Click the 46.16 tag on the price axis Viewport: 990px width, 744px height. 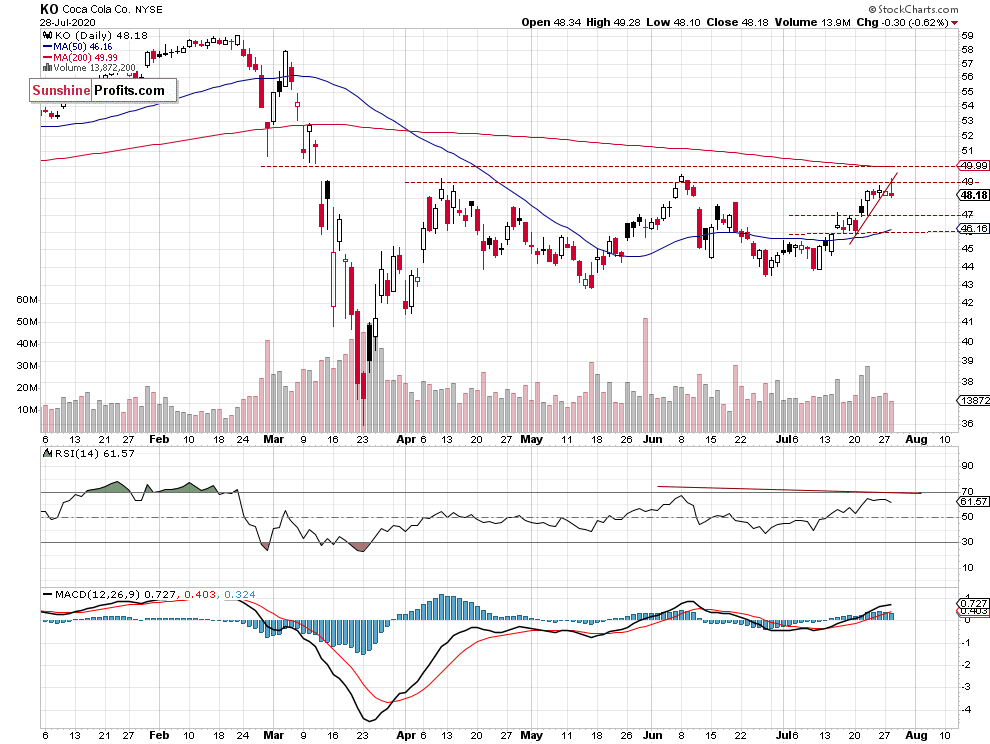(974, 229)
